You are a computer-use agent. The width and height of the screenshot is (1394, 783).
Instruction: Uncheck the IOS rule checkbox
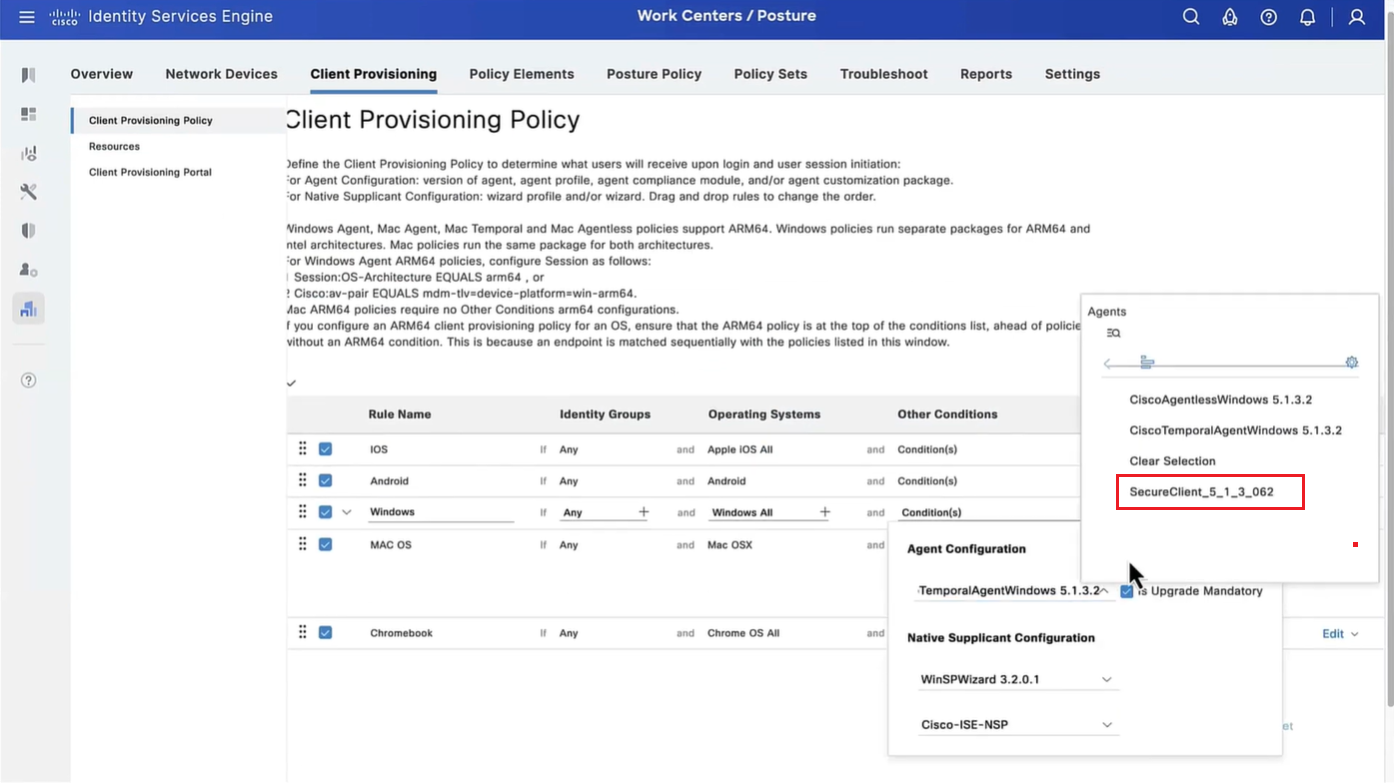tap(325, 449)
